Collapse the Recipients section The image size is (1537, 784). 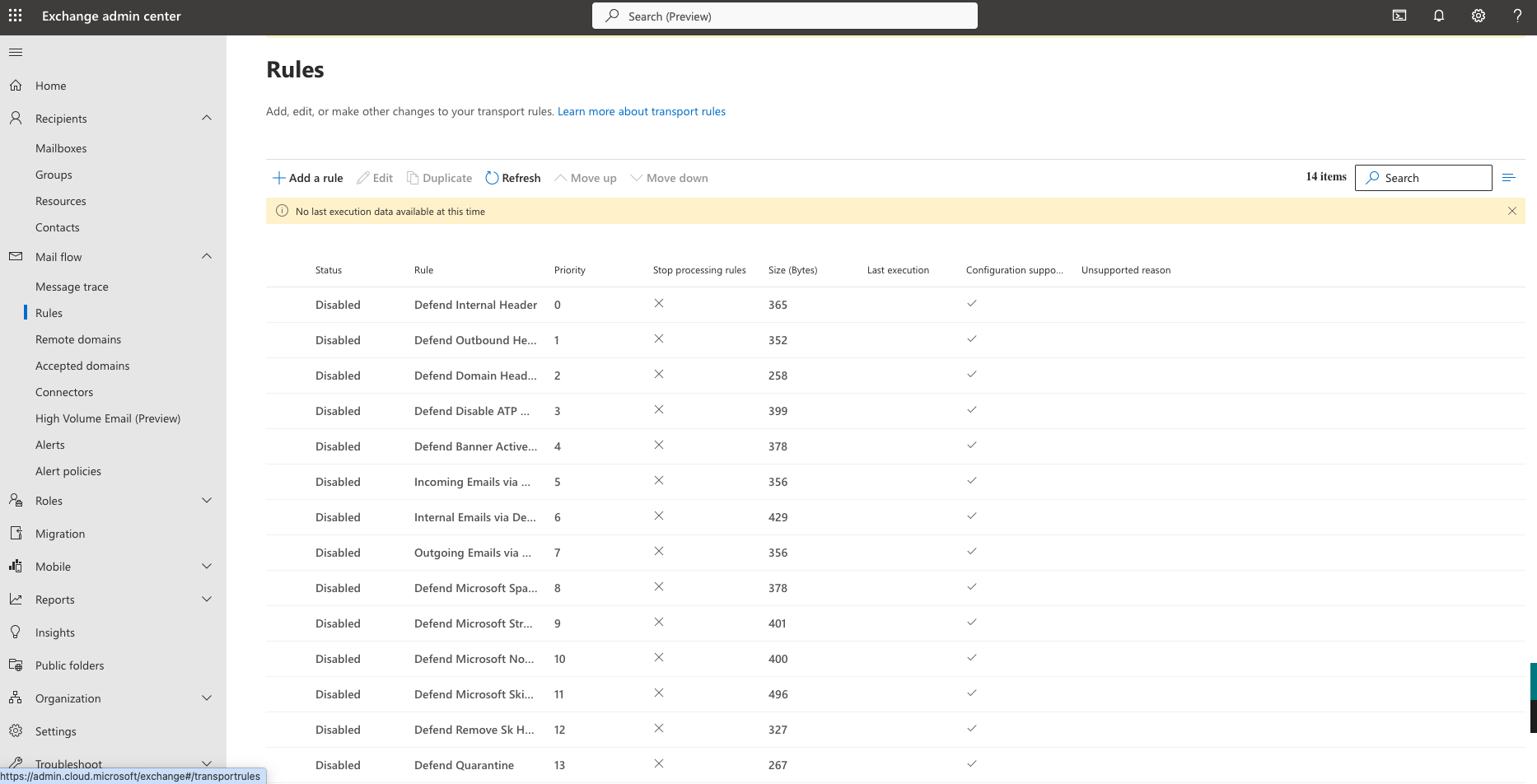click(x=207, y=118)
